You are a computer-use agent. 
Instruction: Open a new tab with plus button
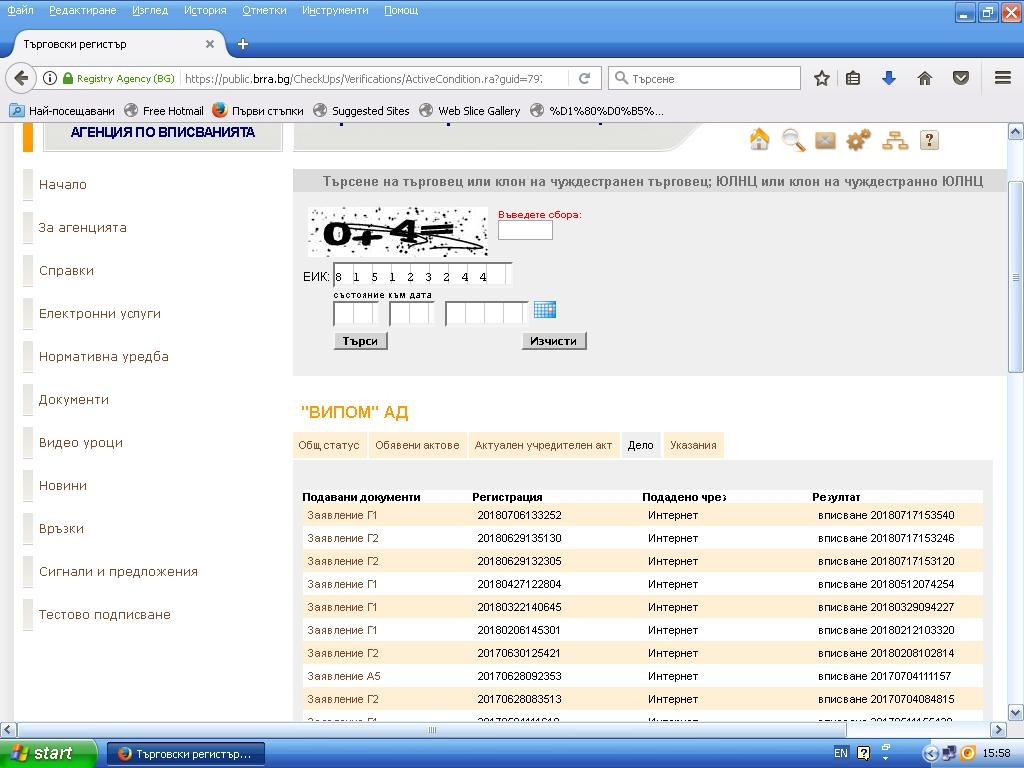pos(243,44)
